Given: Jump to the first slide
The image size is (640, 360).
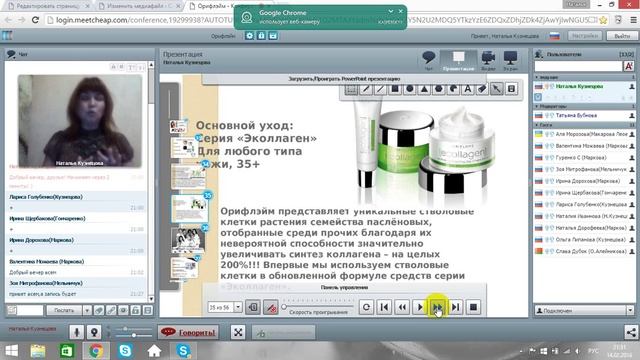Looking at the screenshot, I should [384, 307].
